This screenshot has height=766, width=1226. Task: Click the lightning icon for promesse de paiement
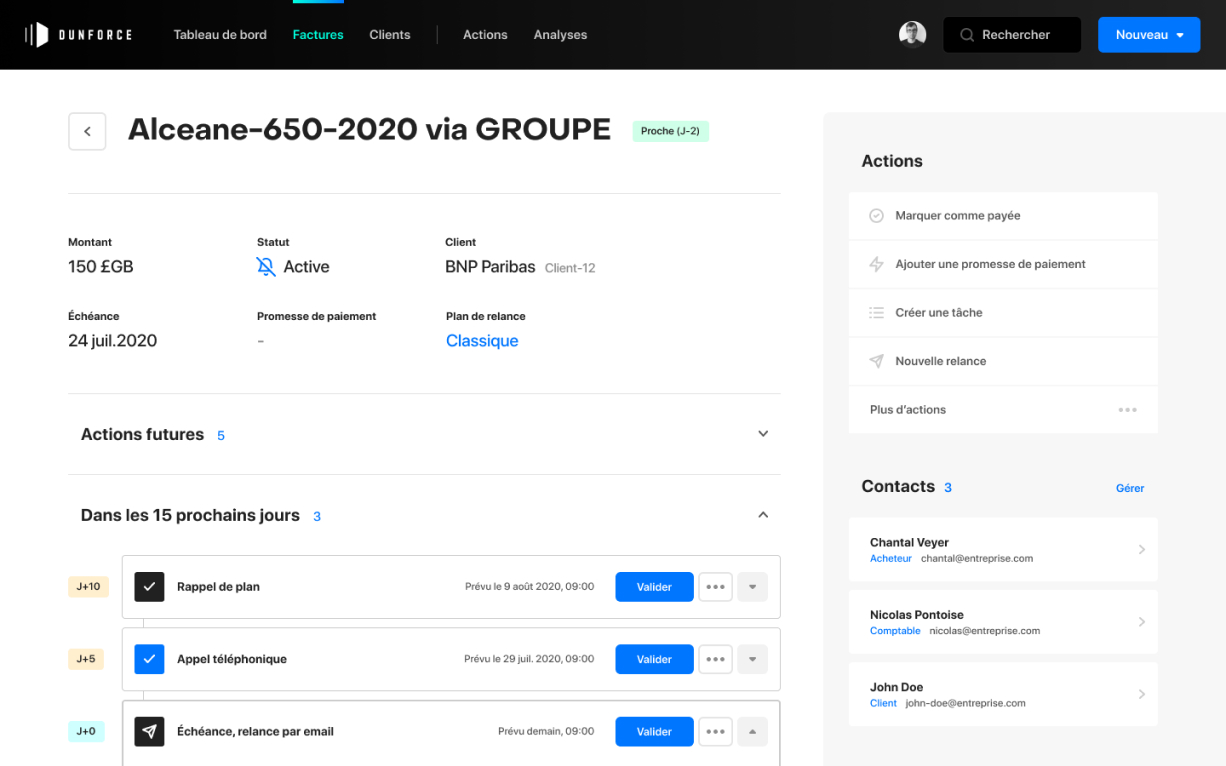pos(876,264)
